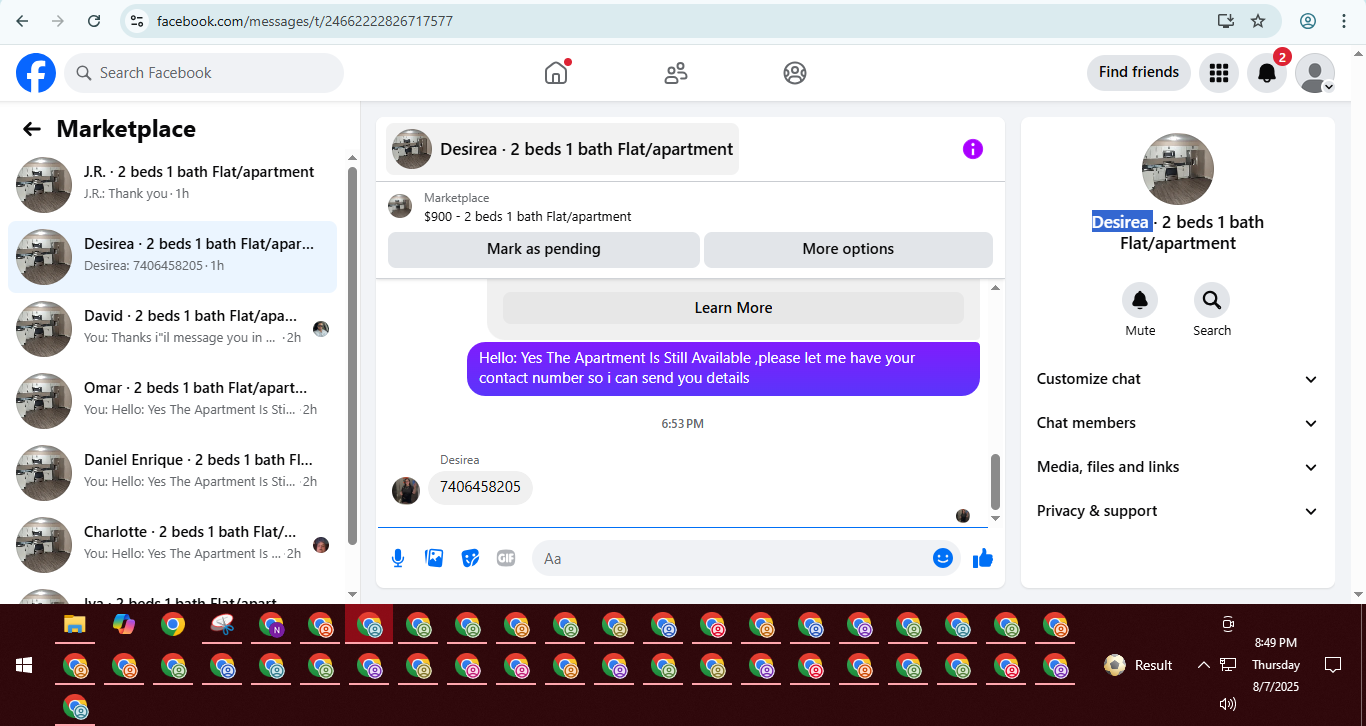Click the Learn More button
1366x726 pixels.
tap(733, 308)
